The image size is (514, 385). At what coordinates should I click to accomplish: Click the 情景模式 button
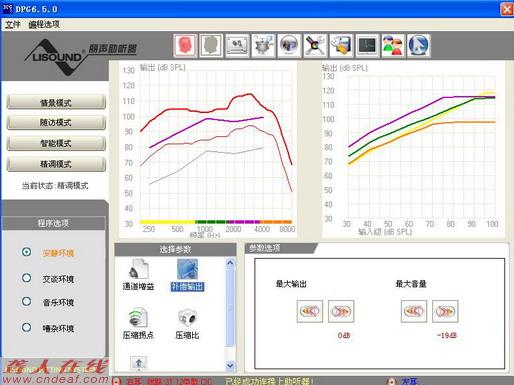[x=56, y=102]
